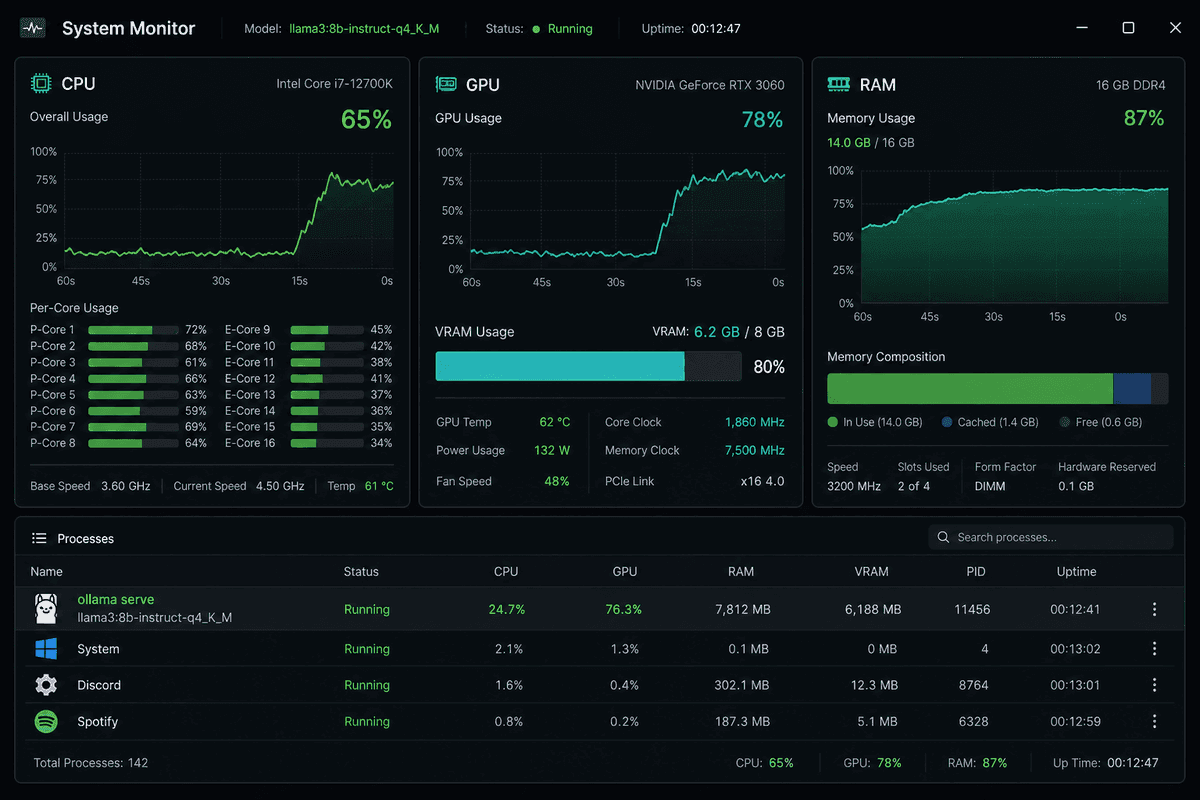Image resolution: width=1200 pixels, height=800 pixels.
Task: Click the Fan Speed 48% value
Action: (x=557, y=481)
